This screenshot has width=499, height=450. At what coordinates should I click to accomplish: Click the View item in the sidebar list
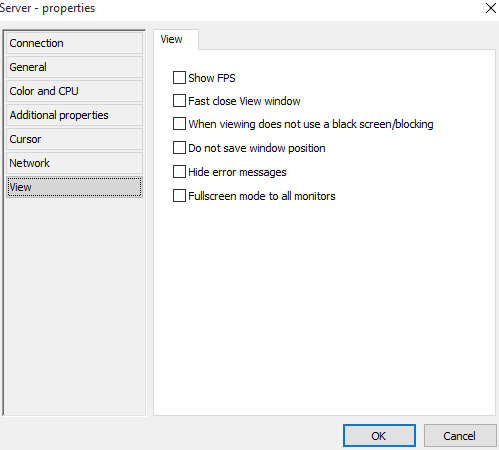[74, 187]
